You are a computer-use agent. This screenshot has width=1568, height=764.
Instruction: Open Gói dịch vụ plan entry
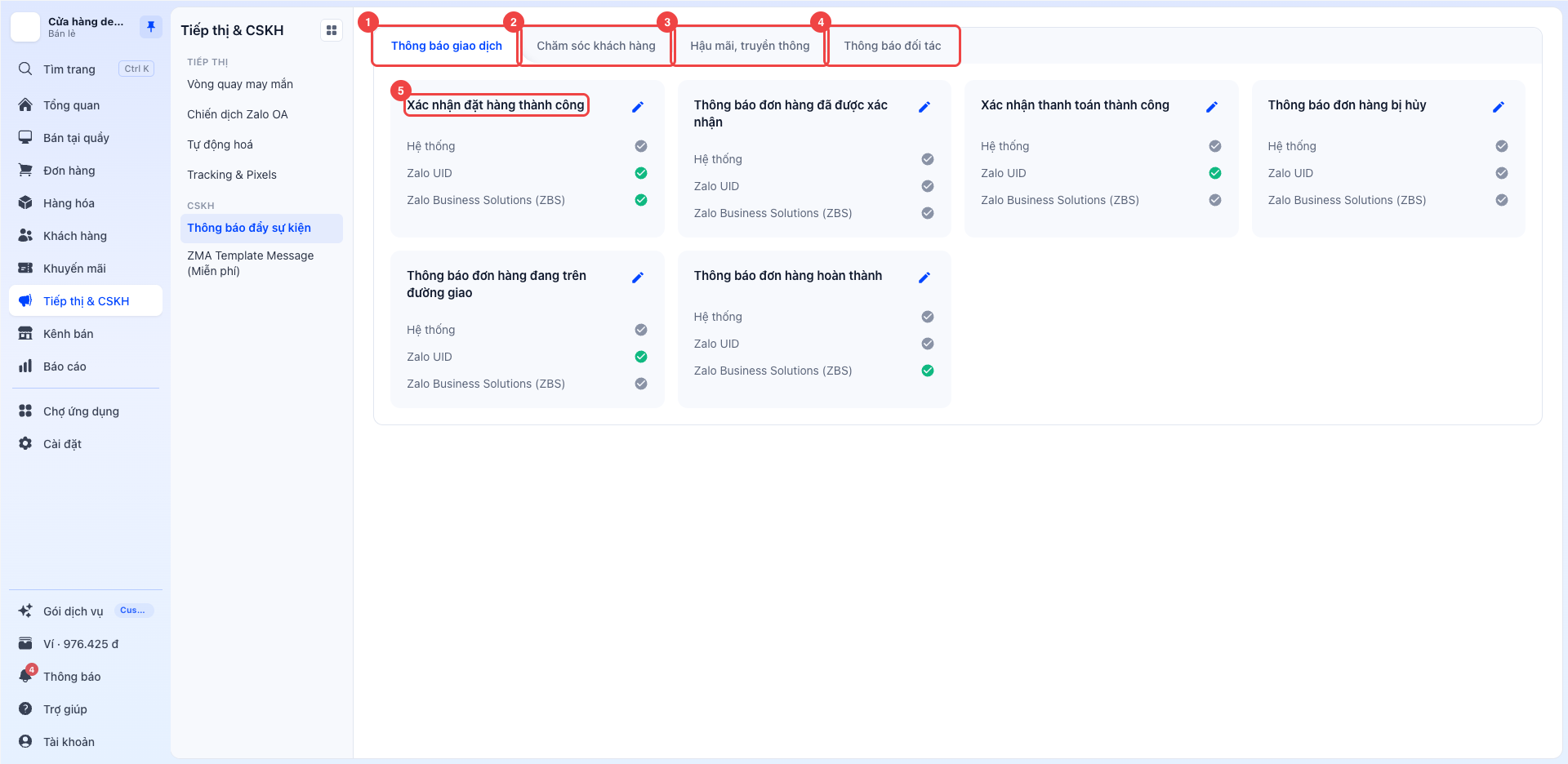pyautogui.click(x=86, y=611)
